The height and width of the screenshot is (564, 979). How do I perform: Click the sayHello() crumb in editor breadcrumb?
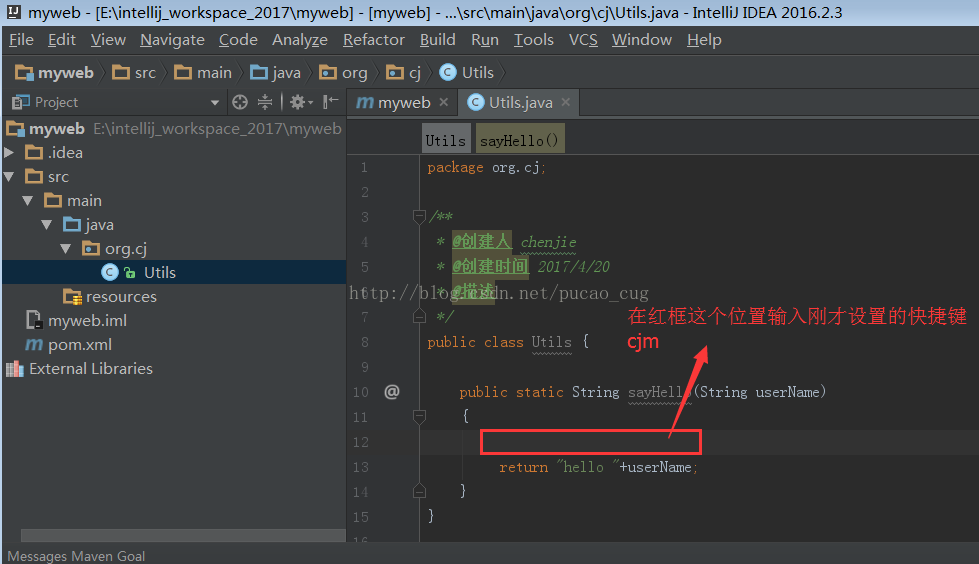pyautogui.click(x=519, y=141)
